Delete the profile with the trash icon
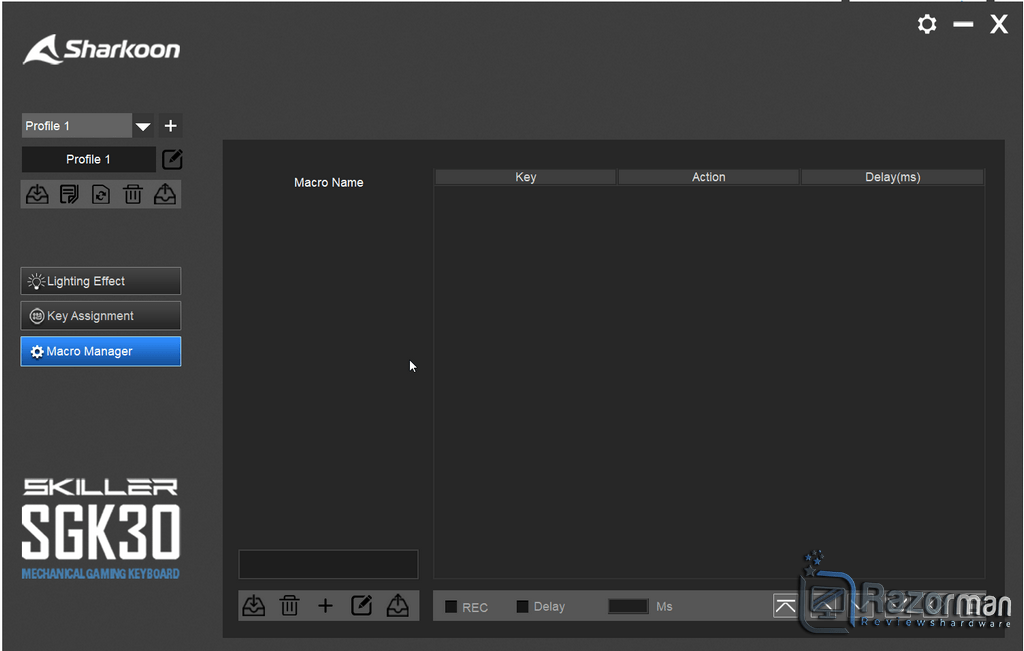The height and width of the screenshot is (651, 1024). coord(133,195)
